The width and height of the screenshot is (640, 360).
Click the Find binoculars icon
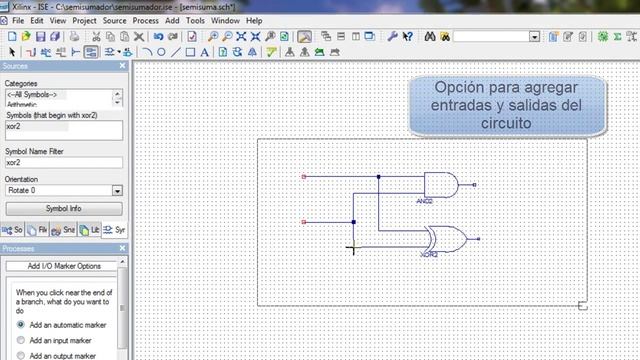point(430,37)
